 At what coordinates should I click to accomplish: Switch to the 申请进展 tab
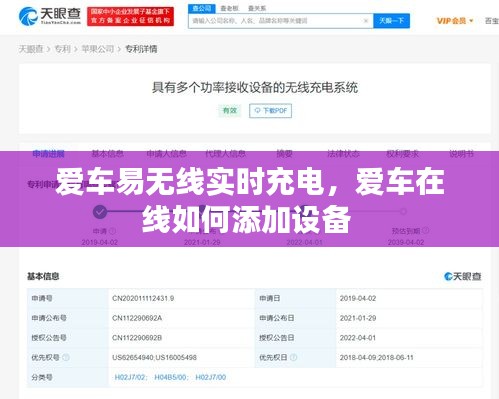click(49, 154)
